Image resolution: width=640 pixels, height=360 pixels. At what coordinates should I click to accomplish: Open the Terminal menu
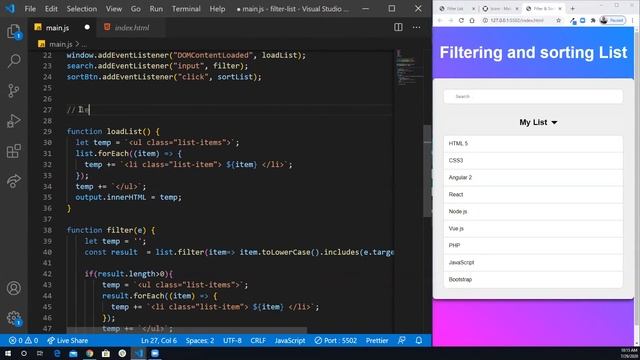pyautogui.click(x=186, y=9)
